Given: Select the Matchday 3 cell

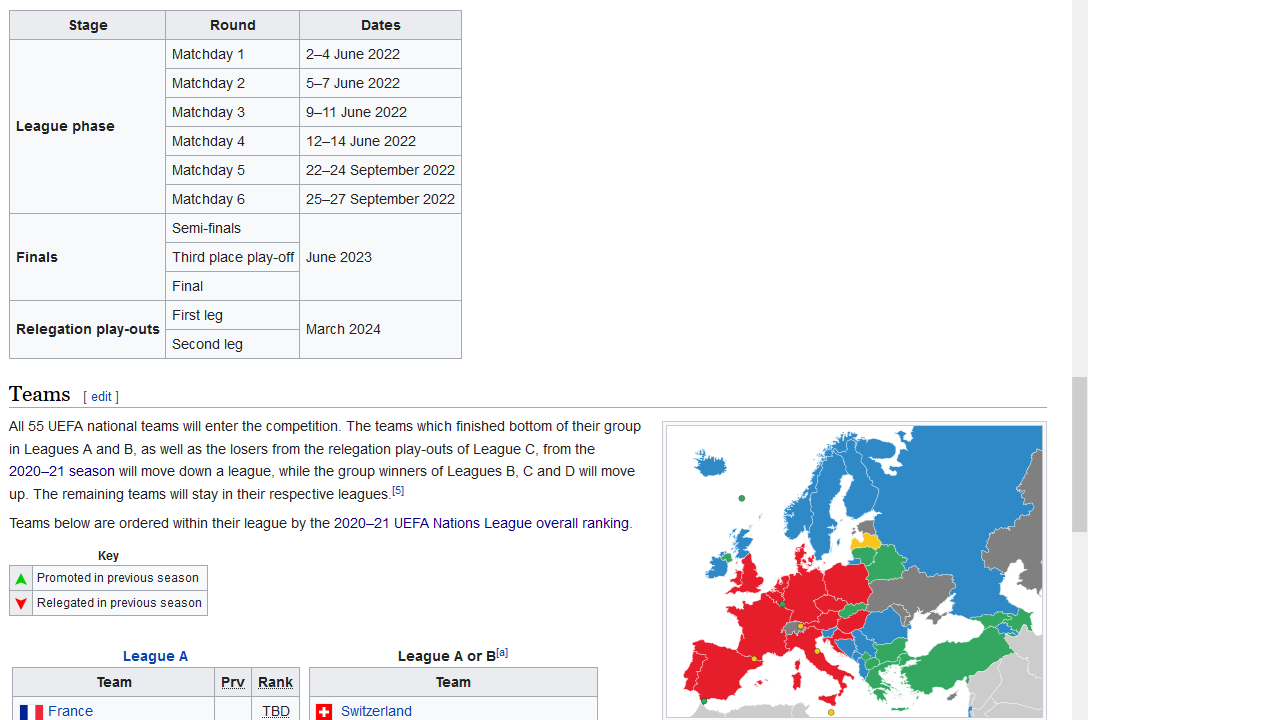Looking at the screenshot, I should [232, 112].
